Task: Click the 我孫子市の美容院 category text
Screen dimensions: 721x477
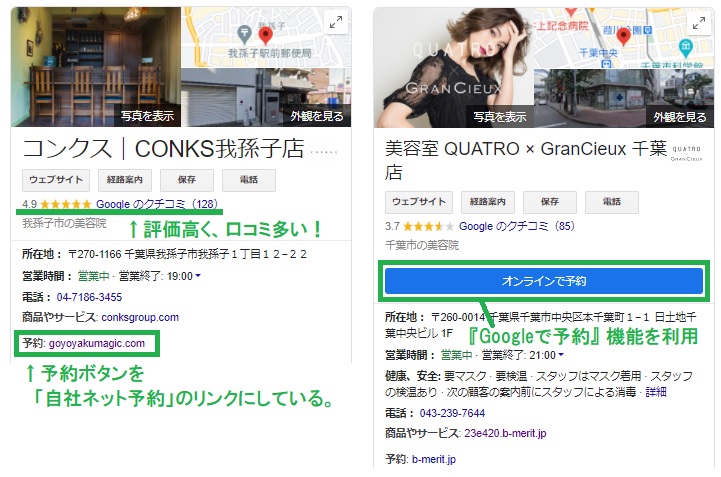Action: pos(64,224)
